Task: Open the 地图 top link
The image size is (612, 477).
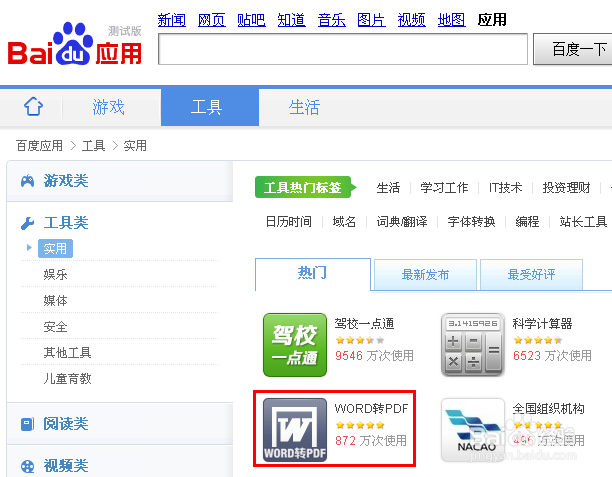Action: coord(451,20)
